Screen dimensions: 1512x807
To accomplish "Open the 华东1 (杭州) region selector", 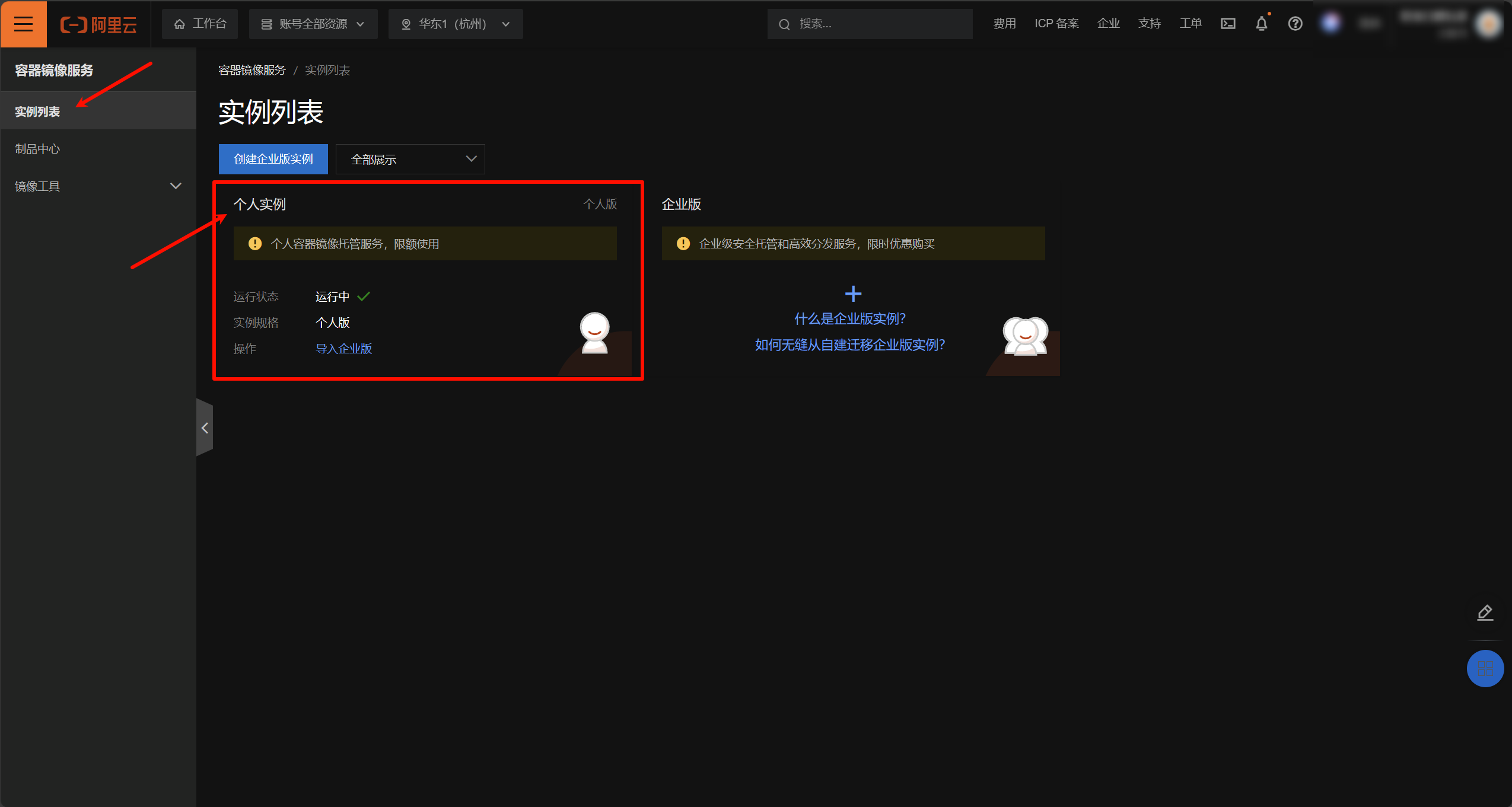I will 456,24.
